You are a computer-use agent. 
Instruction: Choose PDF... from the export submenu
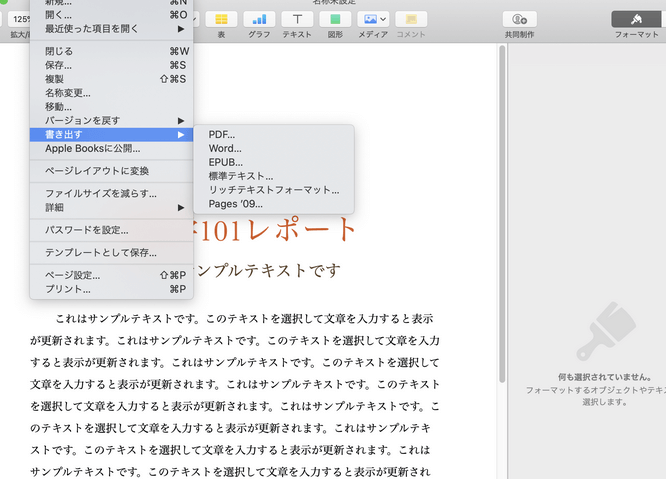[x=222, y=134]
